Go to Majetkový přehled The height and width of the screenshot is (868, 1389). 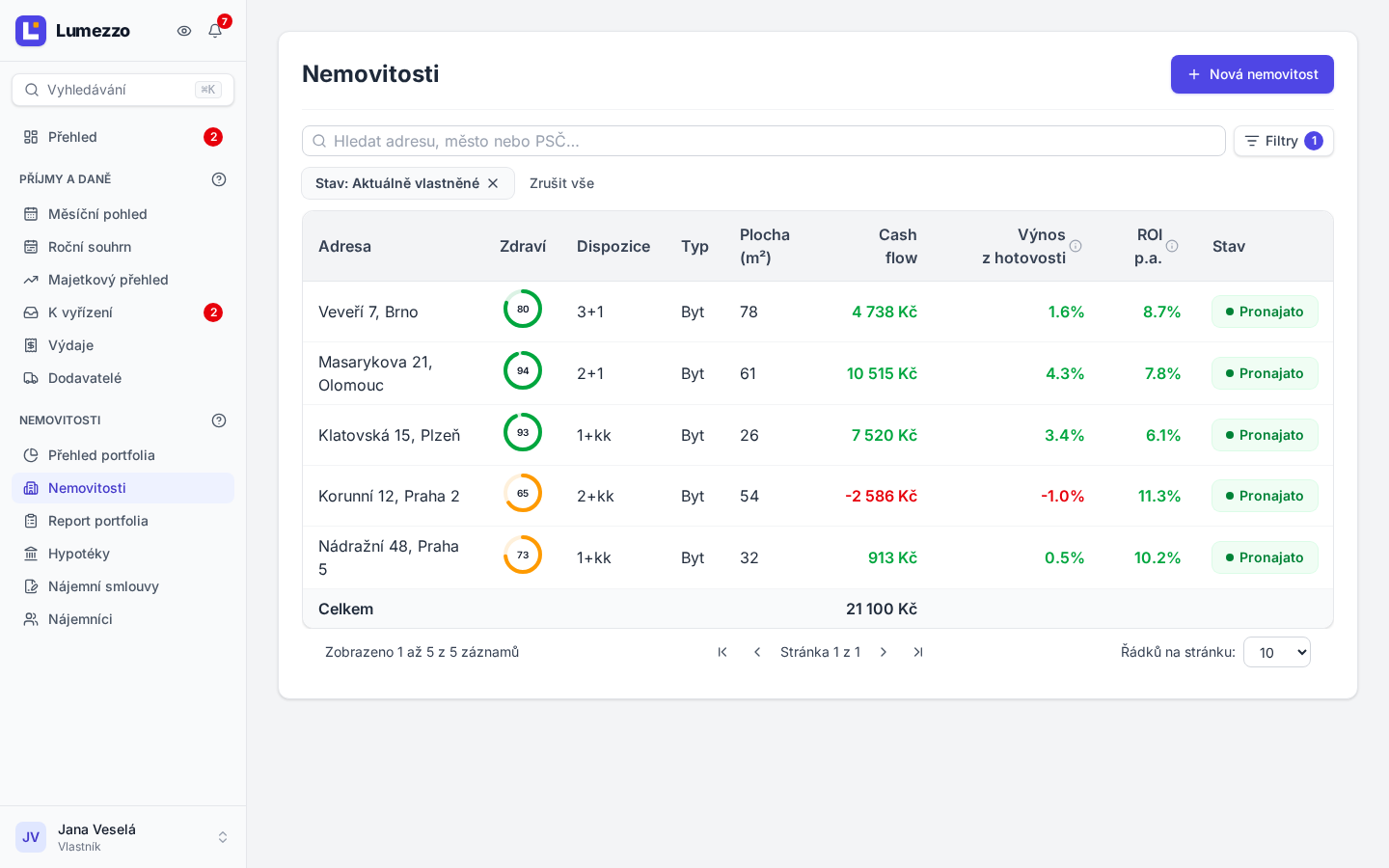(x=123, y=280)
